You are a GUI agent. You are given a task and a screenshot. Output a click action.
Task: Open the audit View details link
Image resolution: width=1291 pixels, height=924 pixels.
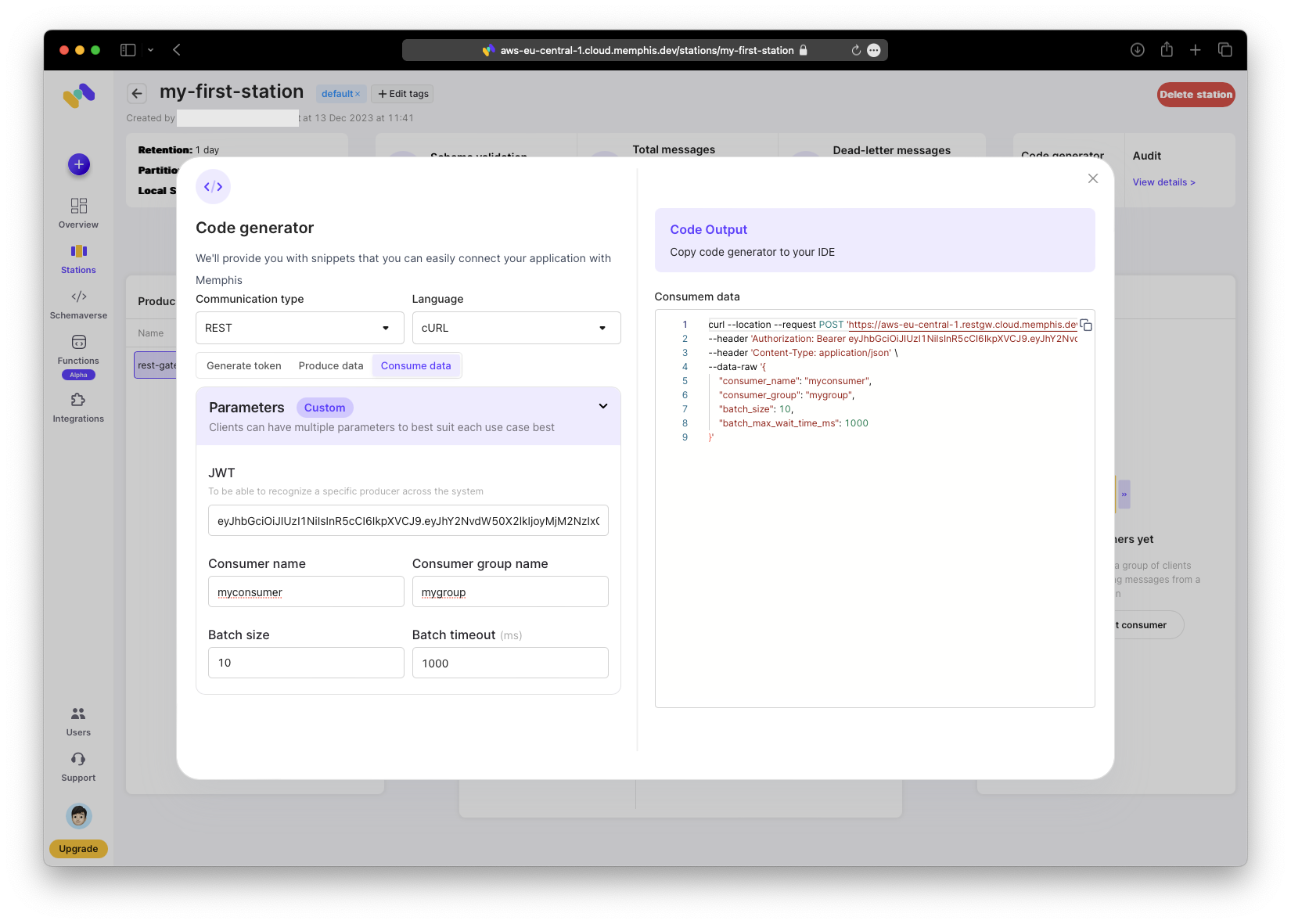(x=1163, y=182)
